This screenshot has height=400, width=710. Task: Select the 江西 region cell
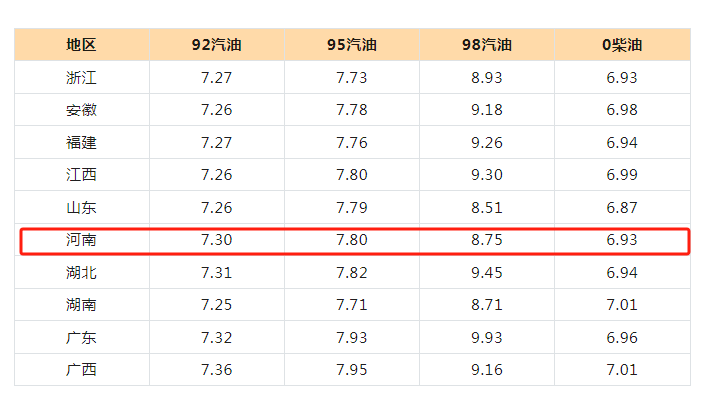[82, 174]
